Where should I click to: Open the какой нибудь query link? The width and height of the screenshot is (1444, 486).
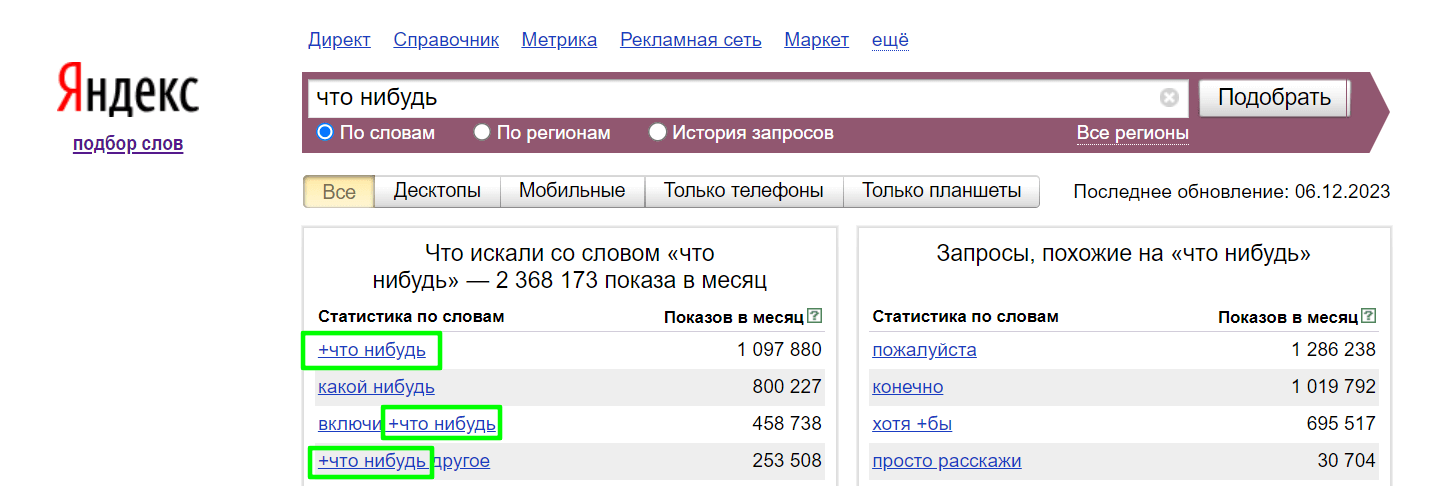coord(376,387)
